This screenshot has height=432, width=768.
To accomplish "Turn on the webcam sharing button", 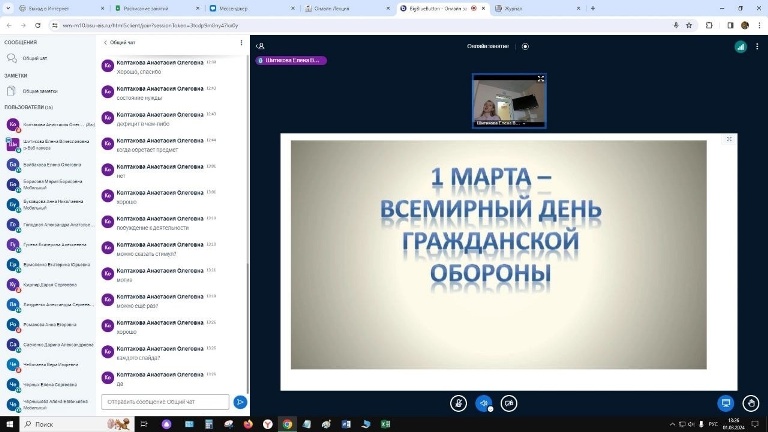I will tap(509, 403).
